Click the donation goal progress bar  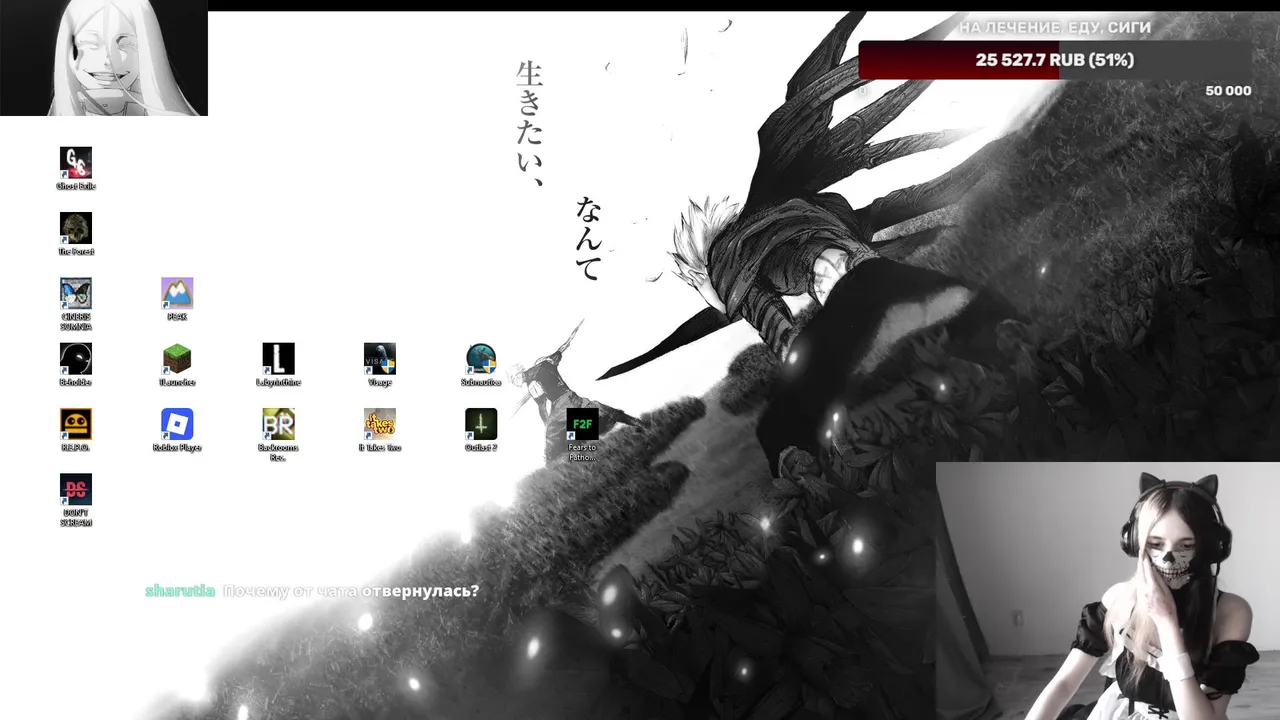click(1055, 60)
